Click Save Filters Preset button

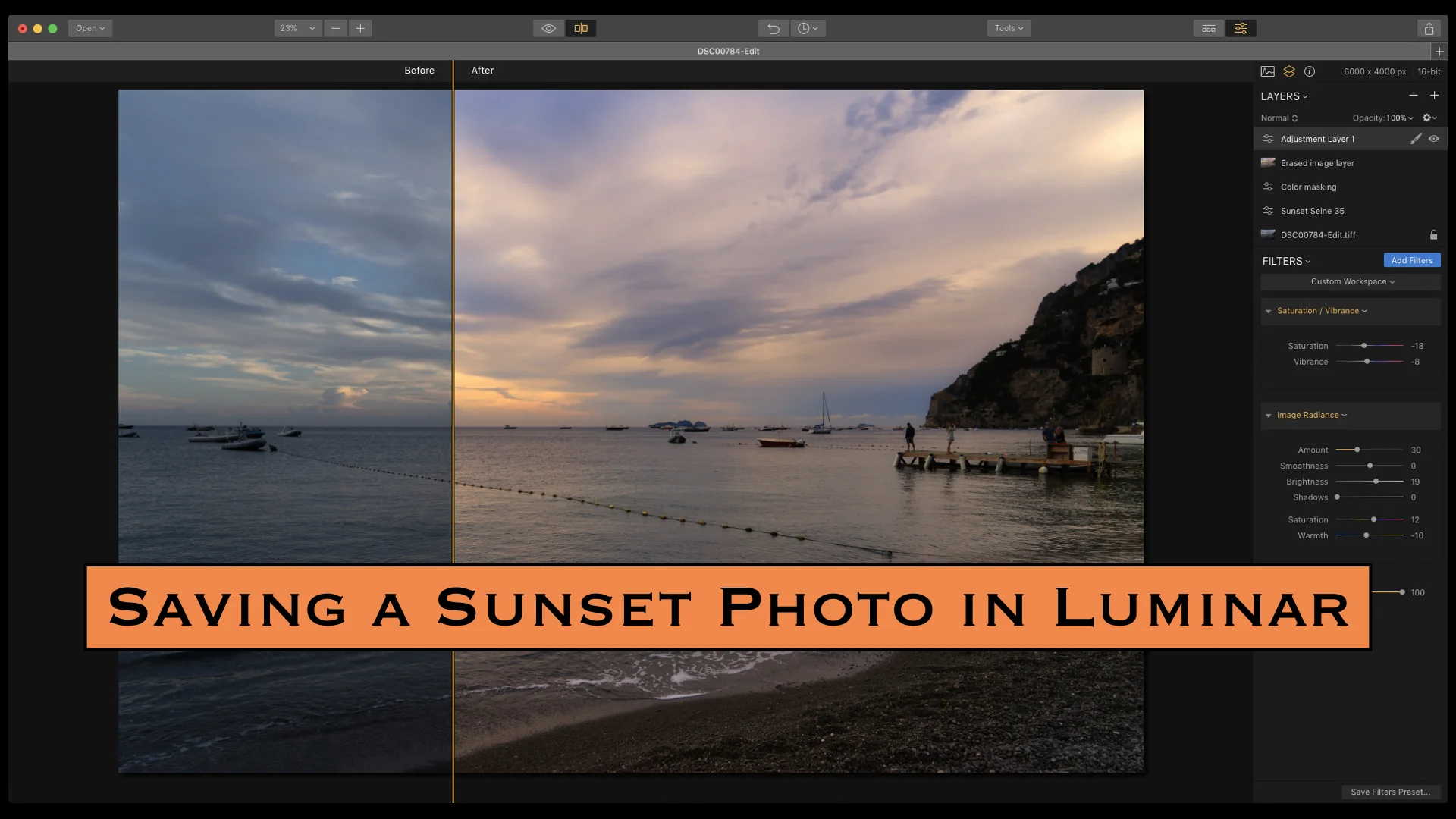(x=1390, y=792)
